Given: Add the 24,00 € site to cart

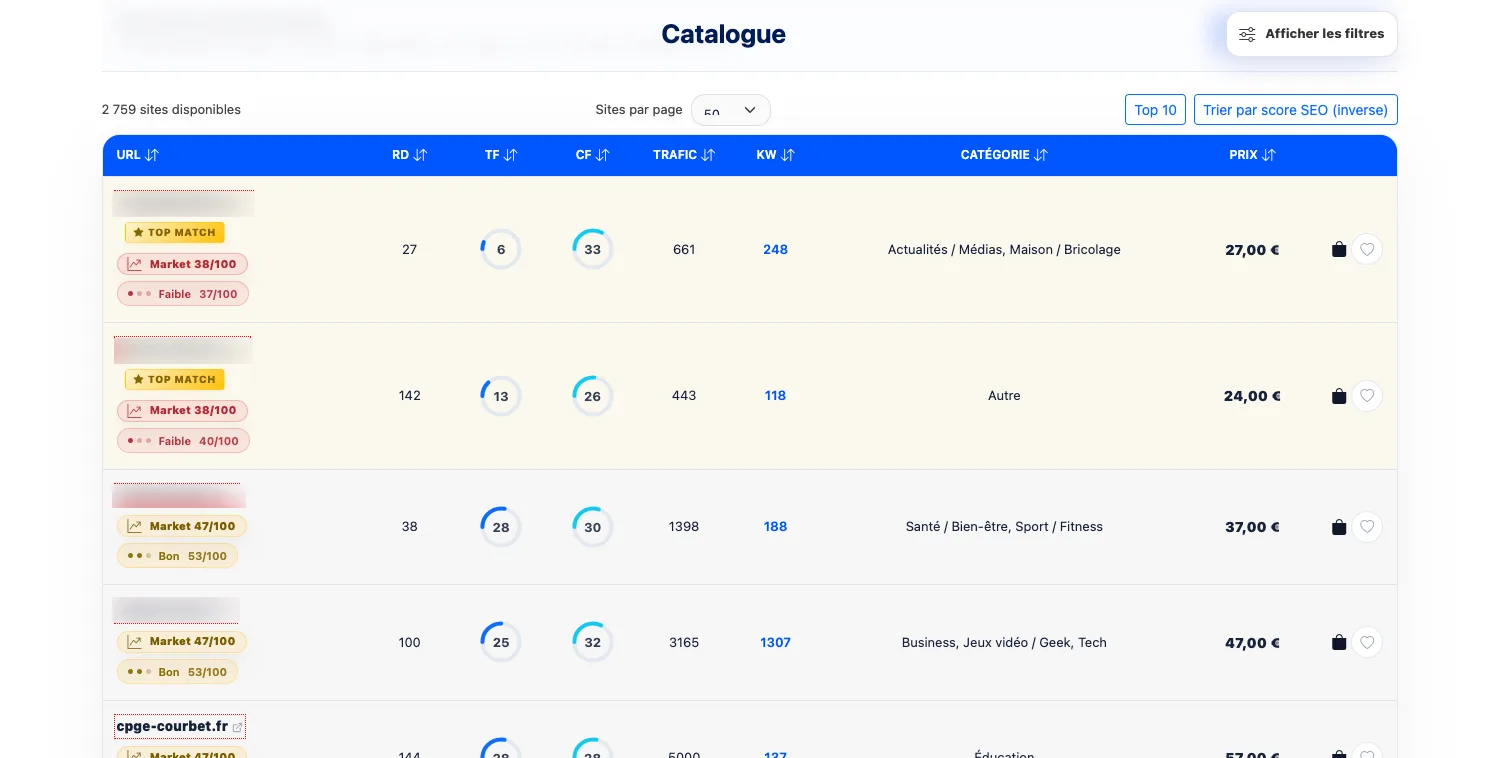Looking at the screenshot, I should (x=1339, y=396).
